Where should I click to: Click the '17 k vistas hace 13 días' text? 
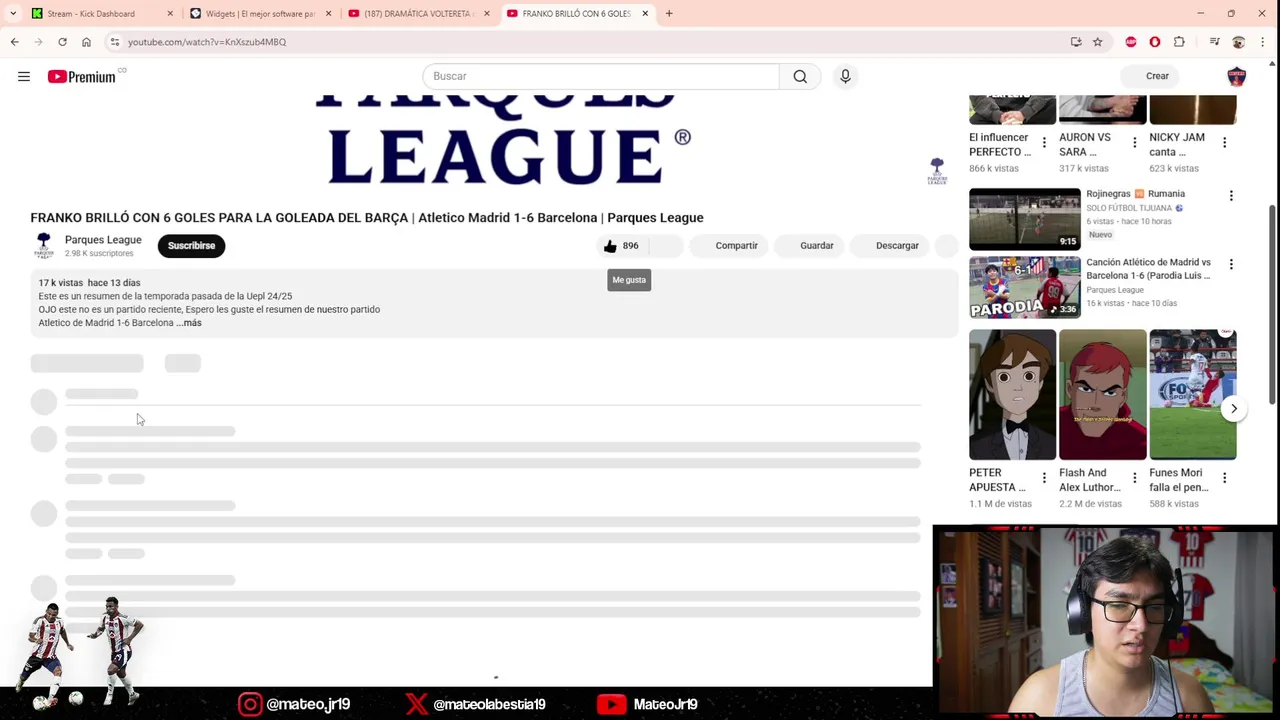89,283
